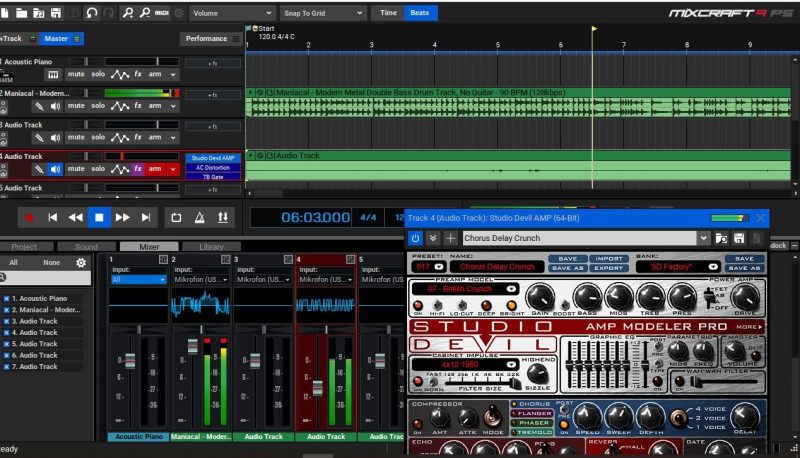Viewport: 800px width, 458px height.
Task: Mute the Acoustic Piano track
Action: [76, 74]
